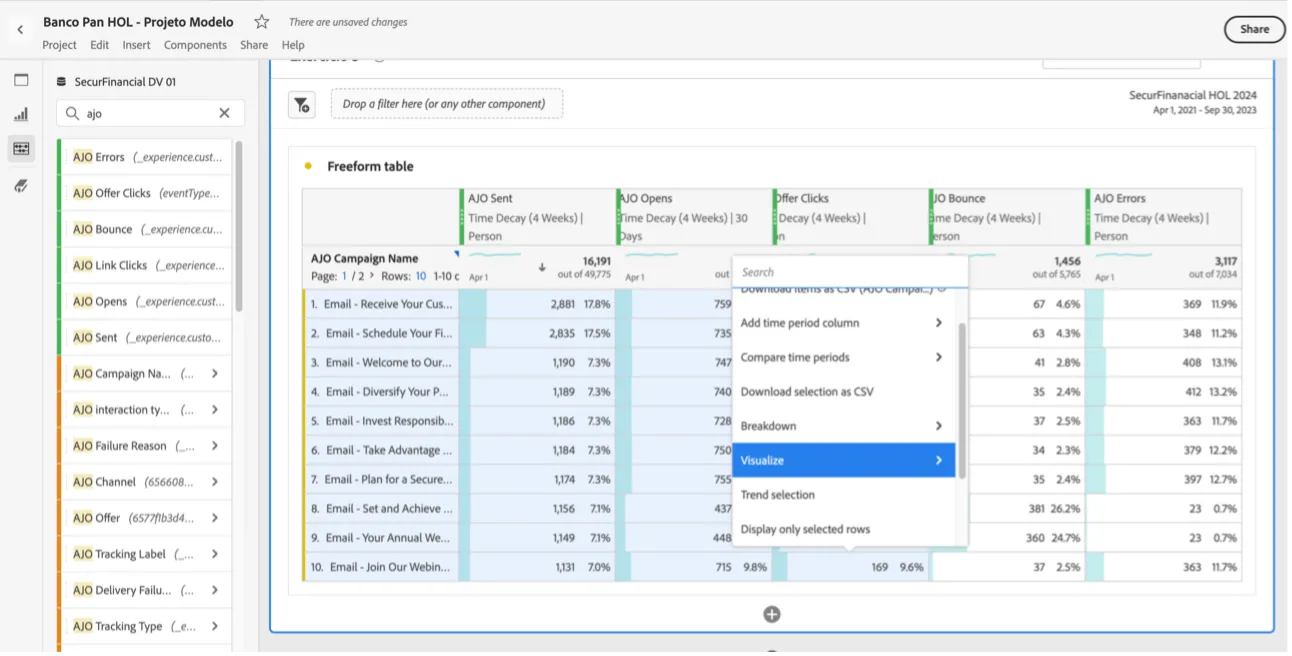Click the Share button at top right
The width and height of the screenshot is (1292, 656).
click(1255, 30)
